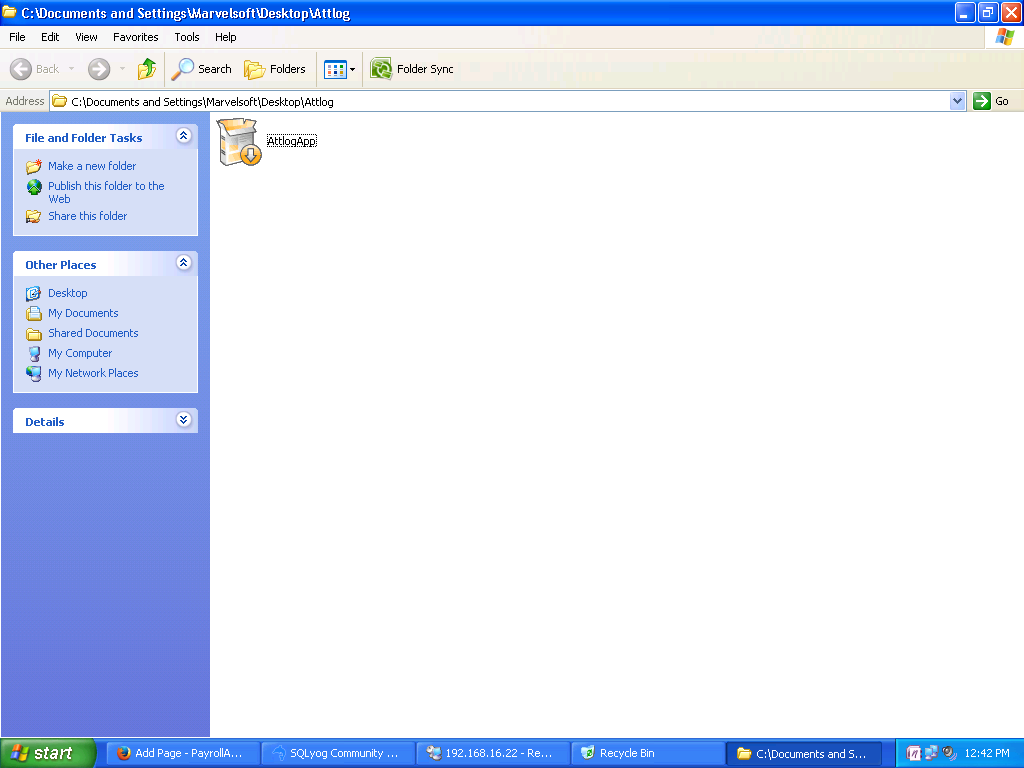This screenshot has width=1024, height=768.
Task: Switch to Firefox Add Page taskbar item
Action: [182, 753]
